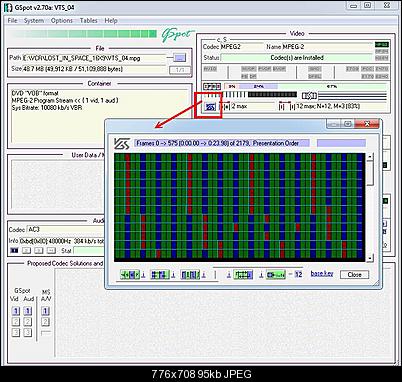Select GSpot Vid solution 3
The height and width of the screenshot is (382, 402).
coord(15,332)
